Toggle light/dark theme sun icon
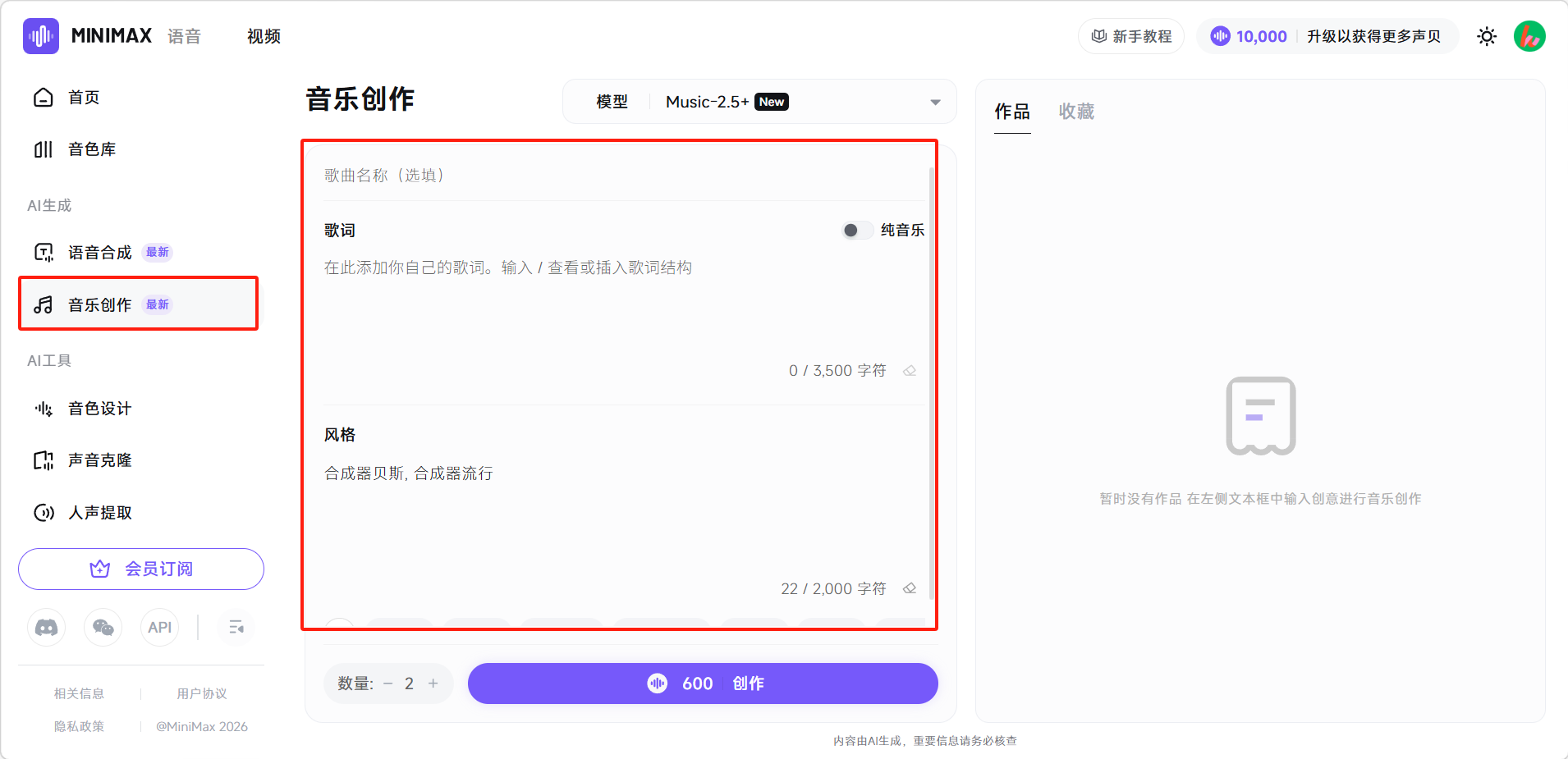1568x759 pixels. (x=1487, y=36)
